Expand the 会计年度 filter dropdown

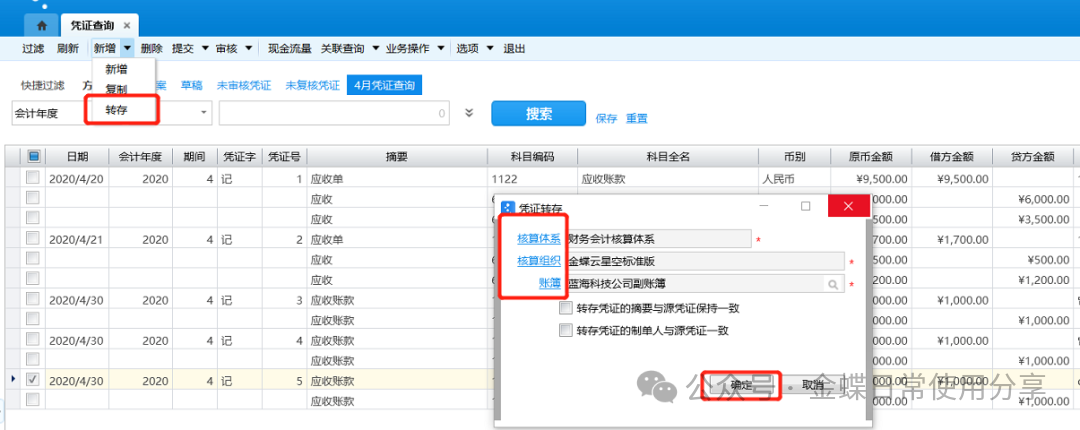pyautogui.click(x=204, y=113)
